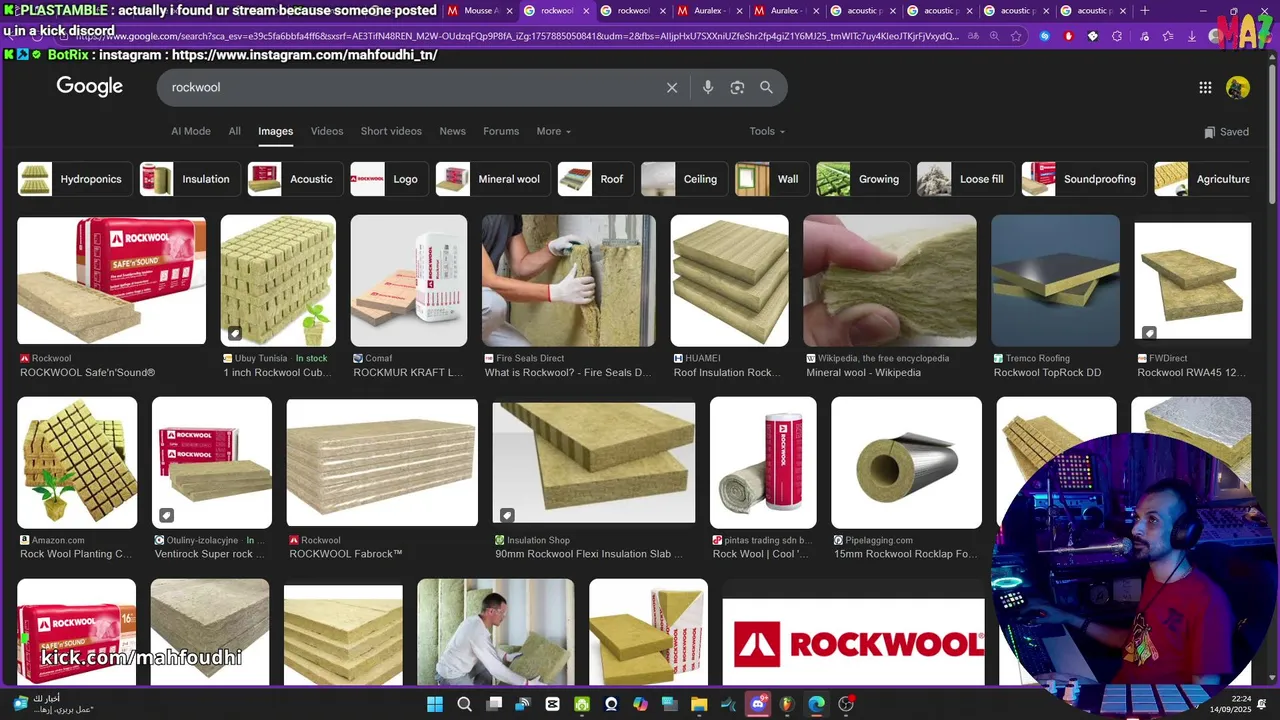Open HUAMEI Roof Insulation image
Image resolution: width=1280 pixels, height=720 pixels.
(x=729, y=280)
